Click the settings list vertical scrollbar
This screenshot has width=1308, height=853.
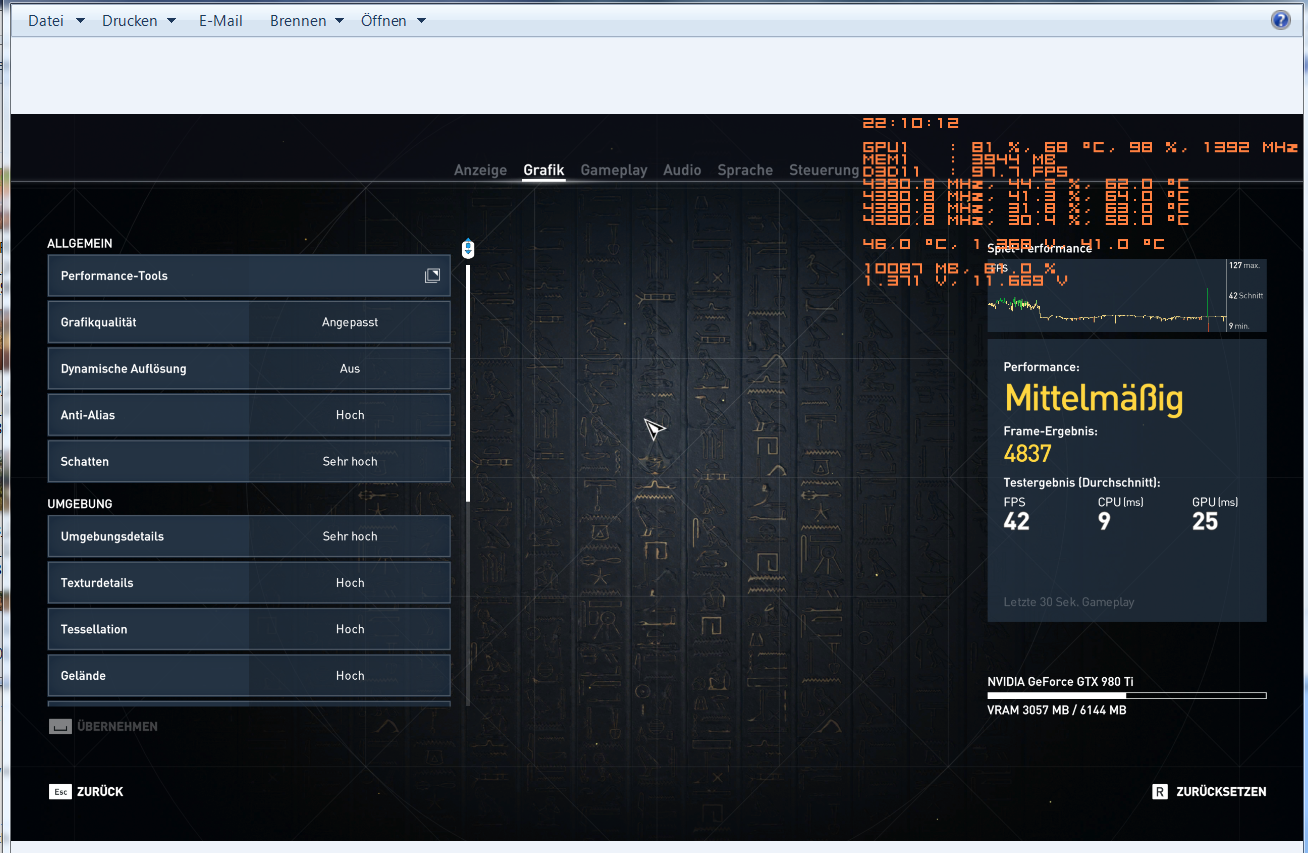pos(468,382)
